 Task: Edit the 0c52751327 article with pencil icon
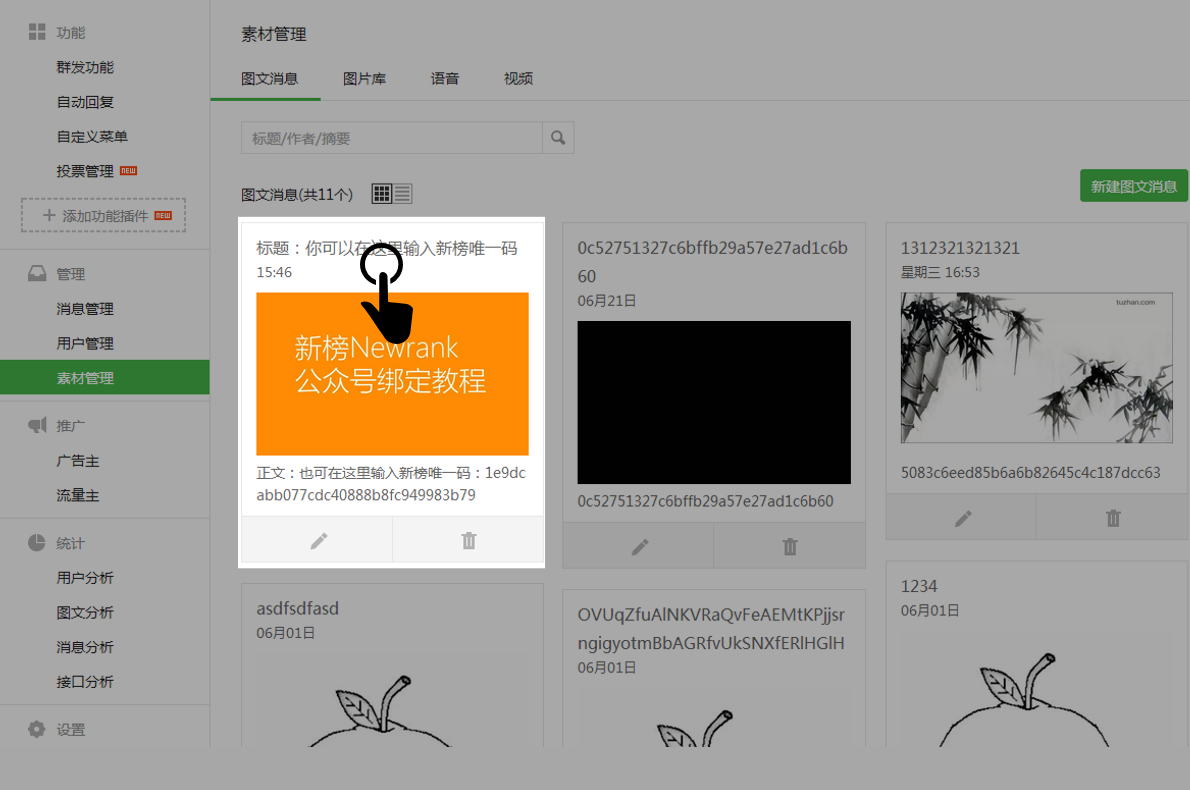pos(640,546)
